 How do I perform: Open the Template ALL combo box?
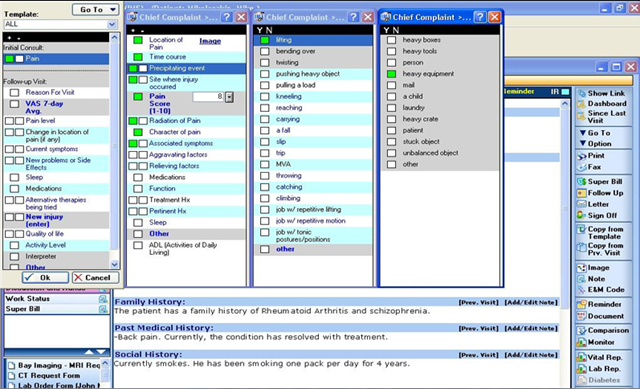click(60, 24)
